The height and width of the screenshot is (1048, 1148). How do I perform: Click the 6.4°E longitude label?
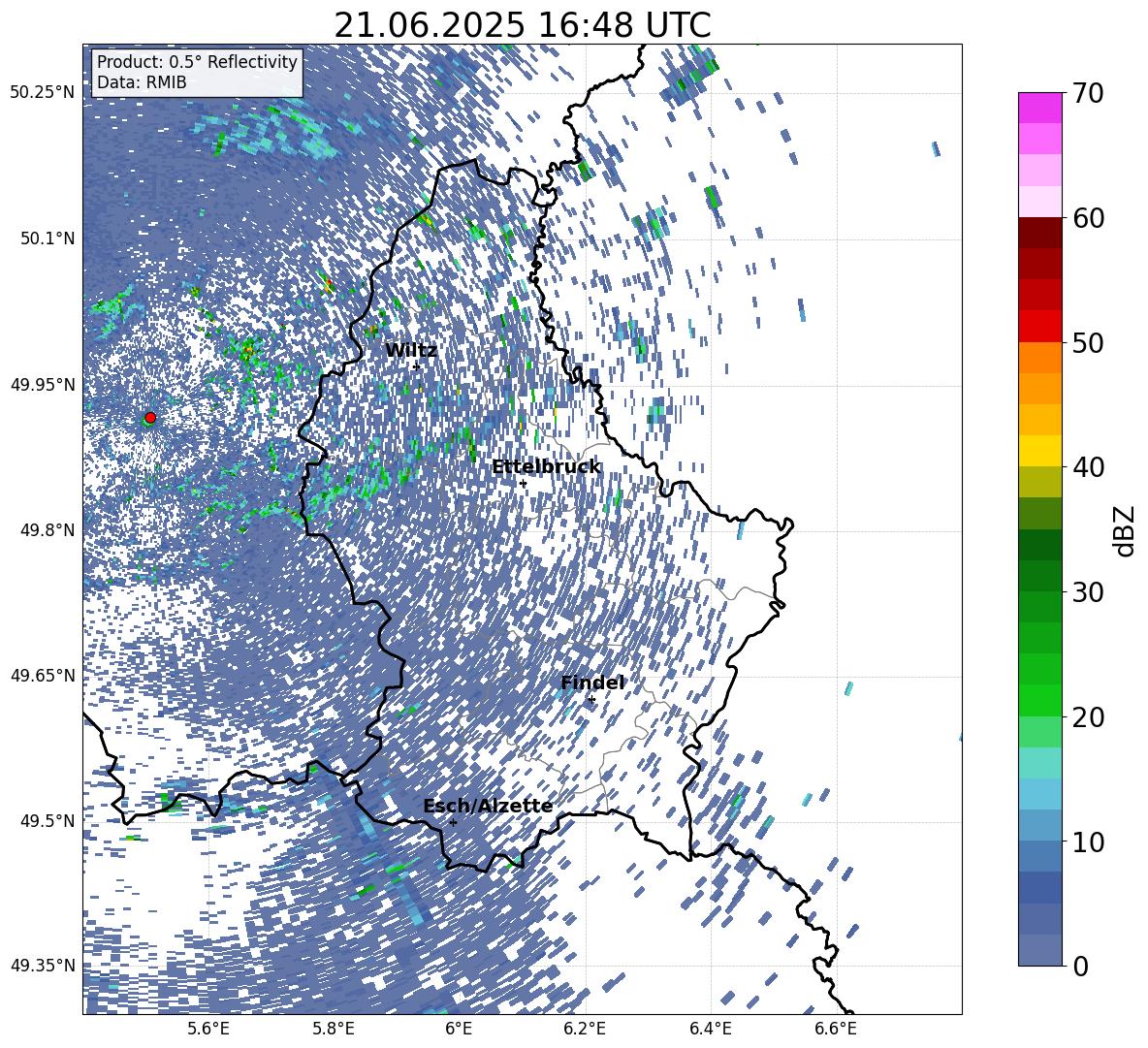(710, 1030)
